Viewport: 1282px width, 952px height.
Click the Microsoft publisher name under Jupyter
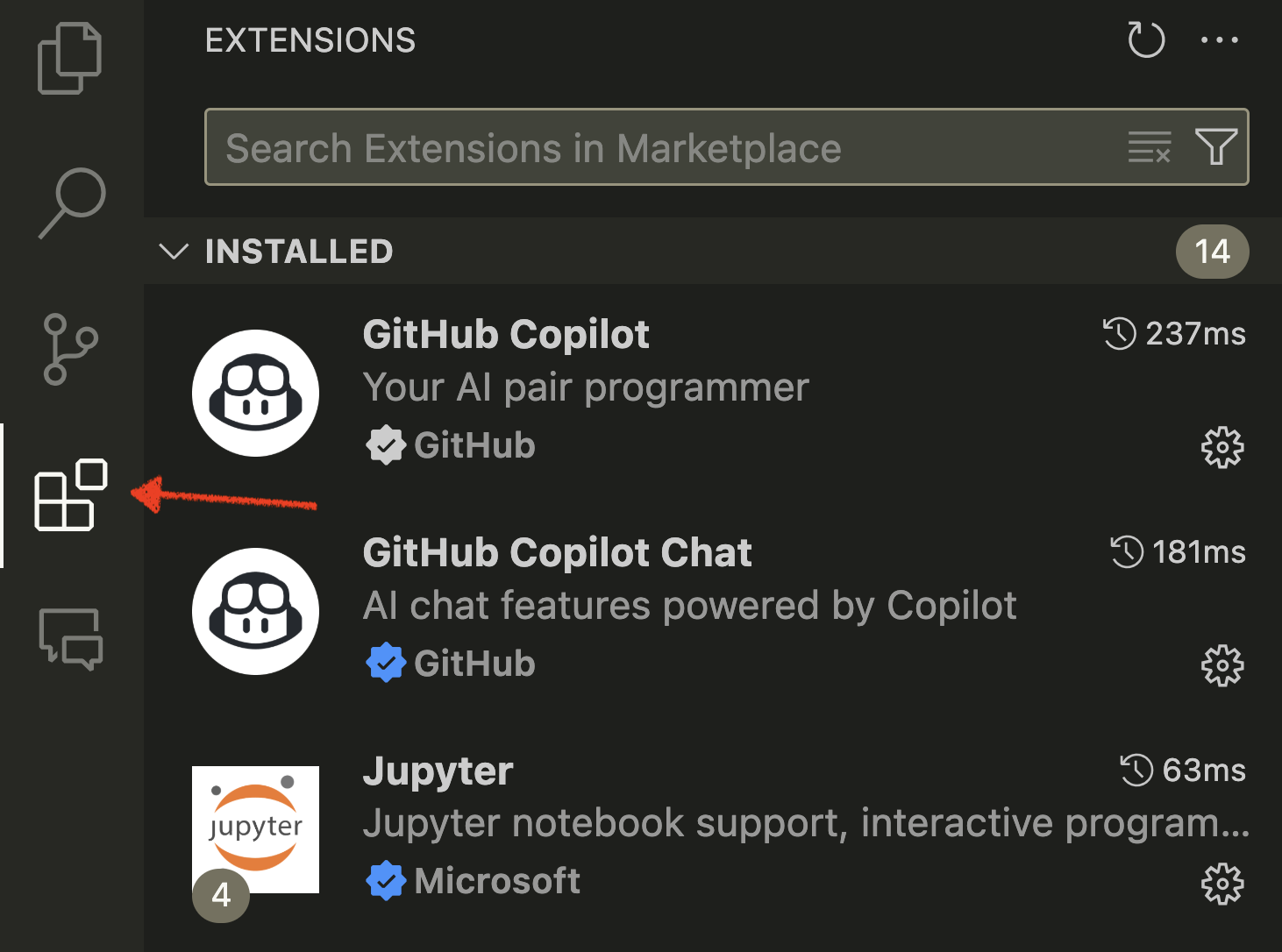pos(496,881)
